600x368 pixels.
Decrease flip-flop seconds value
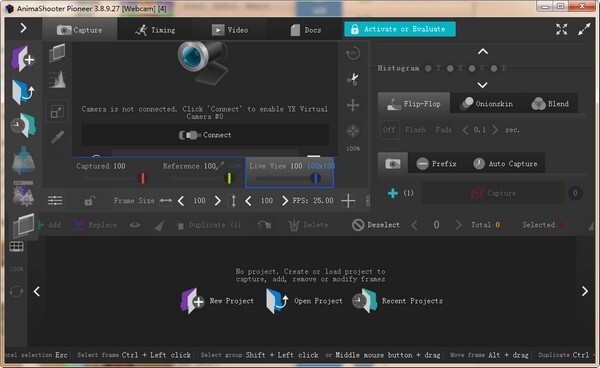tap(465, 130)
